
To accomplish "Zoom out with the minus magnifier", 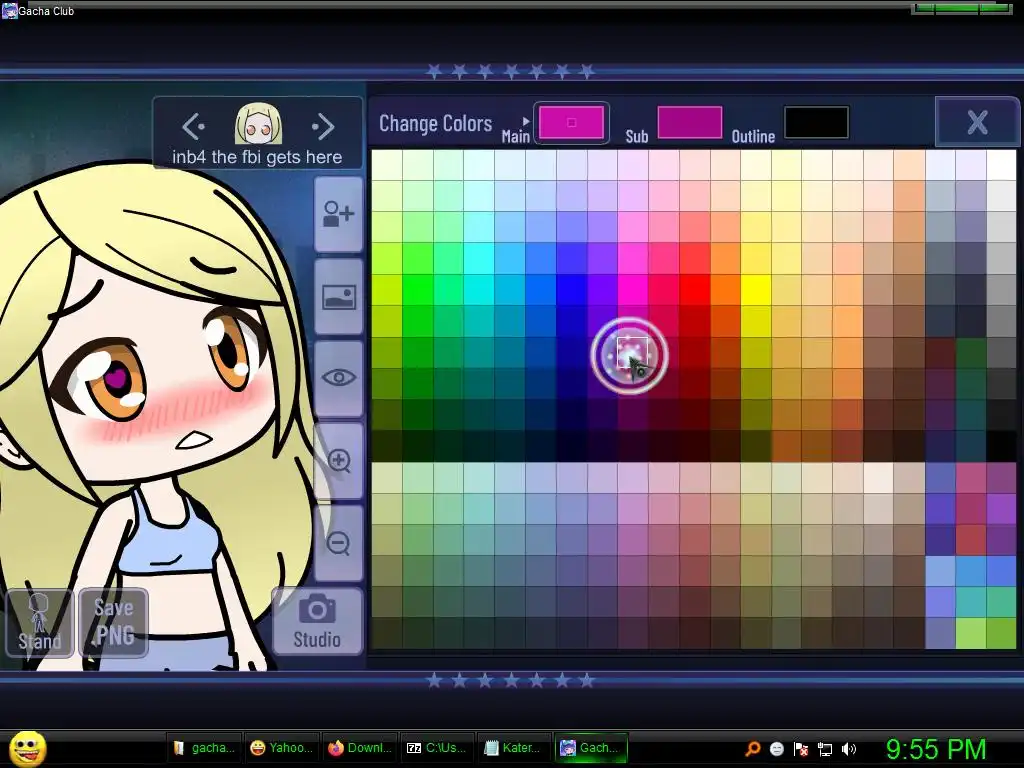I will [338, 543].
